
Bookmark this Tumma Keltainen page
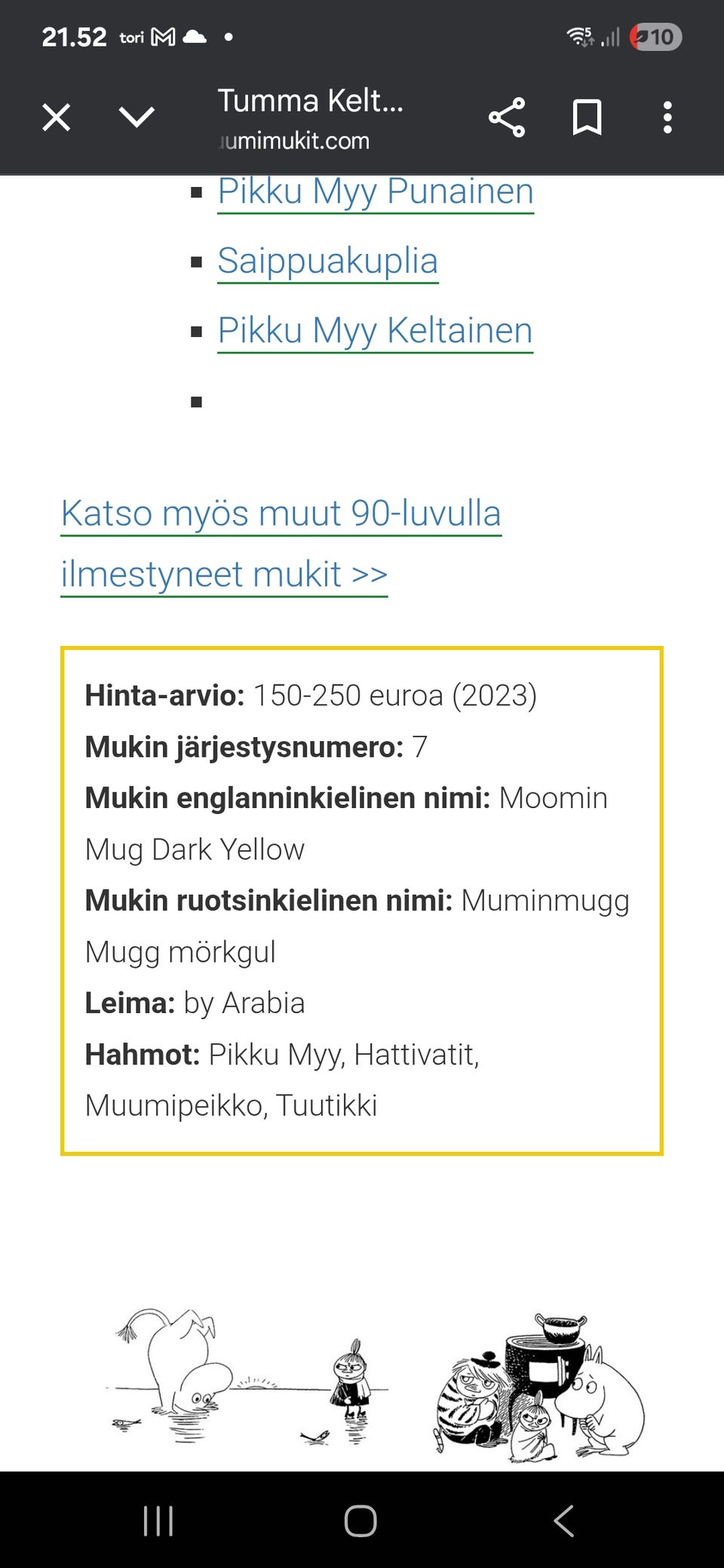coord(587,117)
